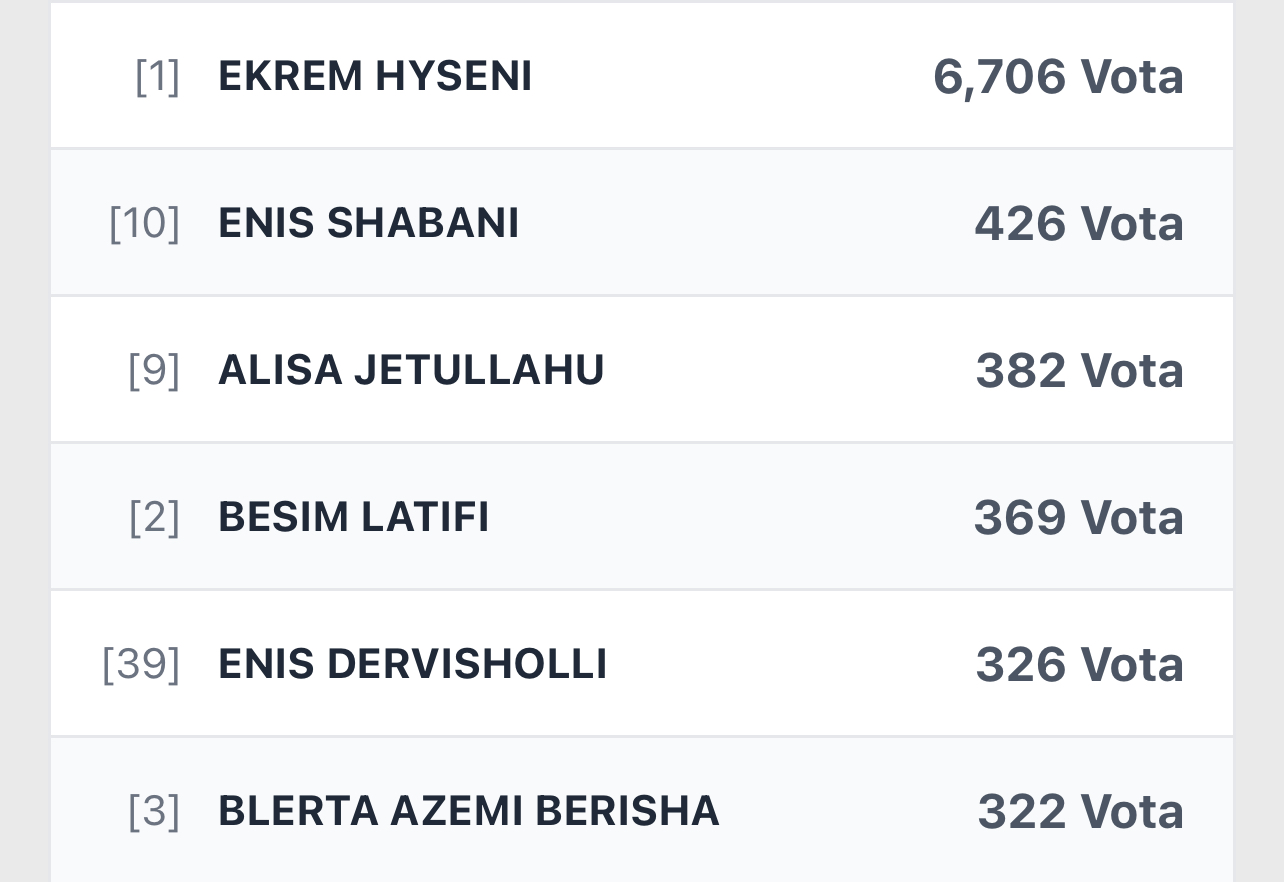The height and width of the screenshot is (882, 1284).
Task: Click the EKREM HYSENI candidate name
Action: tap(375, 77)
